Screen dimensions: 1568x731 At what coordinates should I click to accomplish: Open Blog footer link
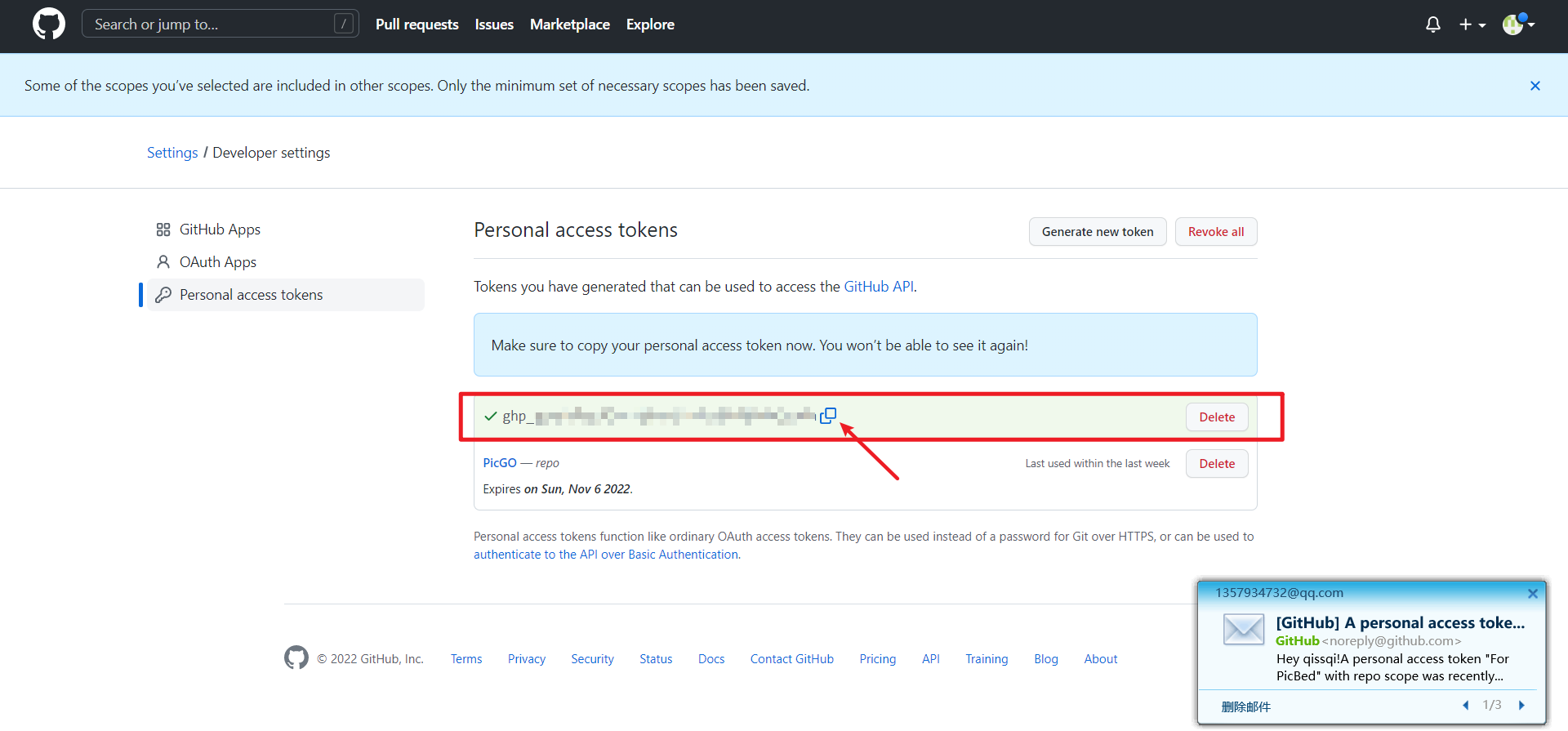pos(1046,659)
